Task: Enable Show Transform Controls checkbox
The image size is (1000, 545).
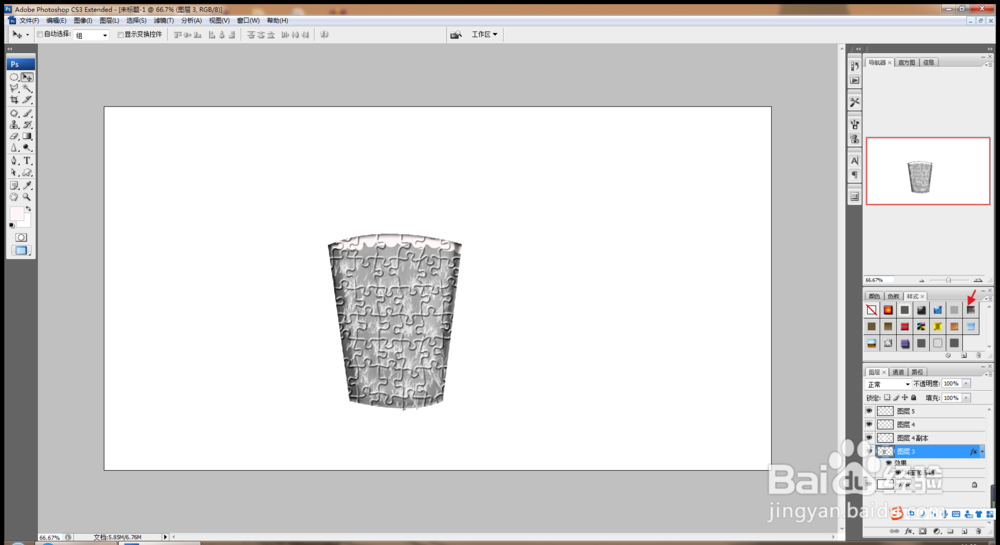Action: [121, 34]
